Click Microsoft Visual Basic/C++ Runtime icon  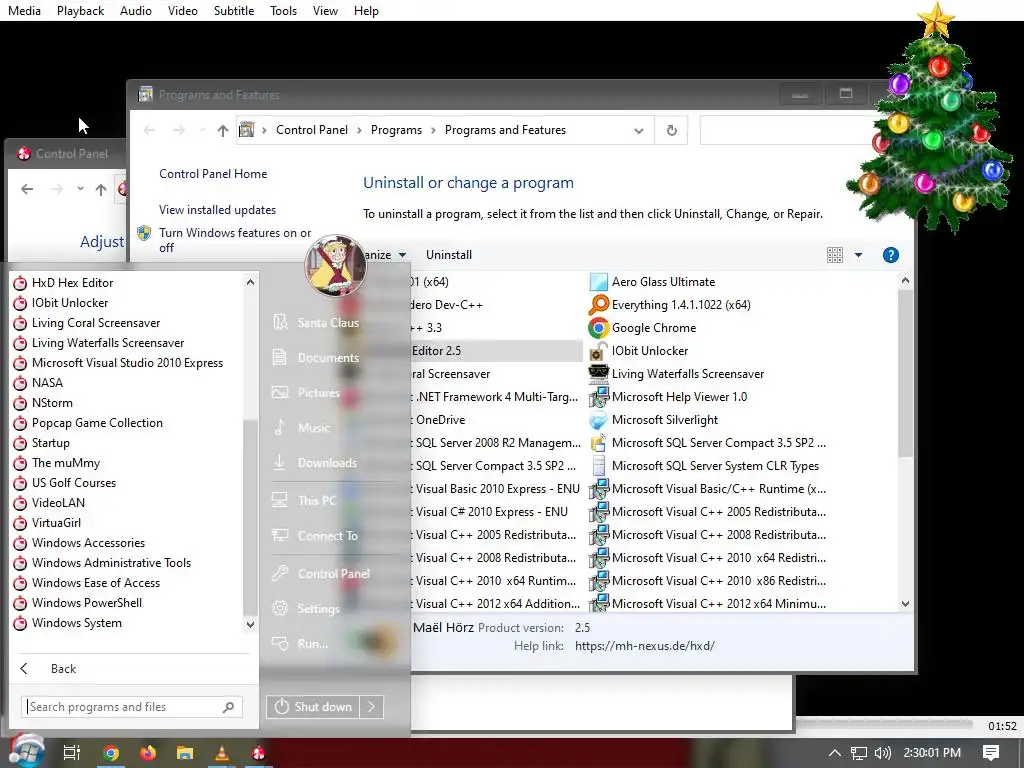coord(598,489)
